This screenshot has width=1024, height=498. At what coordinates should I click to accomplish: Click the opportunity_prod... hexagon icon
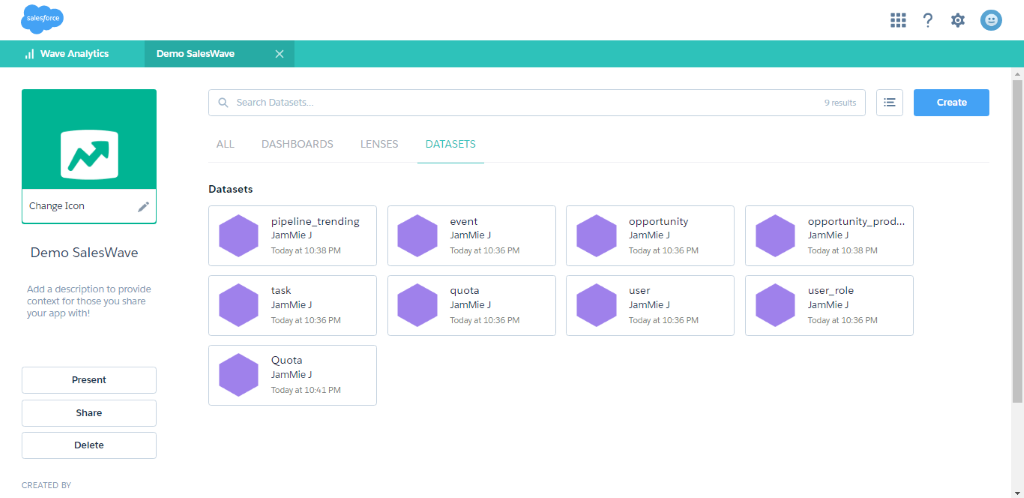coord(775,236)
